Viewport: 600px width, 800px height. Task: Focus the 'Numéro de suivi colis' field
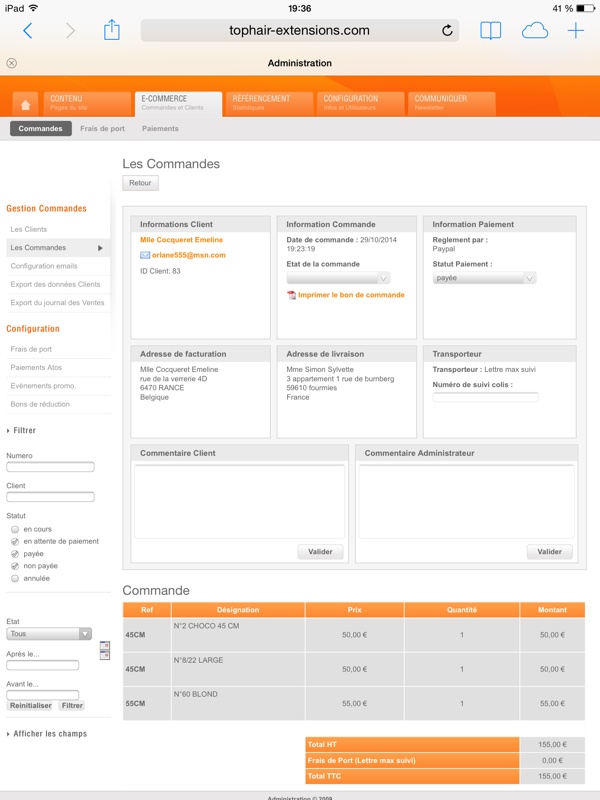pyautogui.click(x=485, y=397)
